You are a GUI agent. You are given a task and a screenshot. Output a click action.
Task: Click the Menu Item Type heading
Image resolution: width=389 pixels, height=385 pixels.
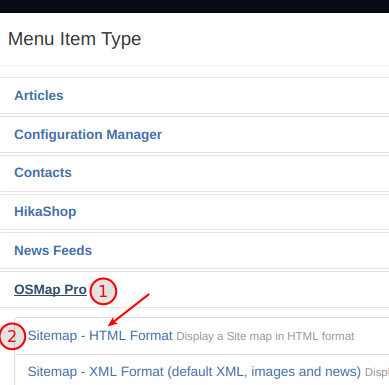coord(75,39)
